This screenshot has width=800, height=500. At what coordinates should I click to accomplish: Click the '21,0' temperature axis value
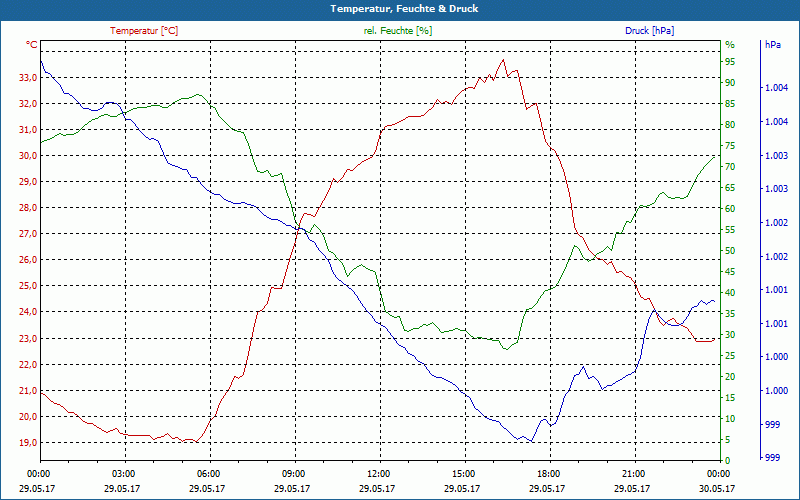(x=28, y=390)
